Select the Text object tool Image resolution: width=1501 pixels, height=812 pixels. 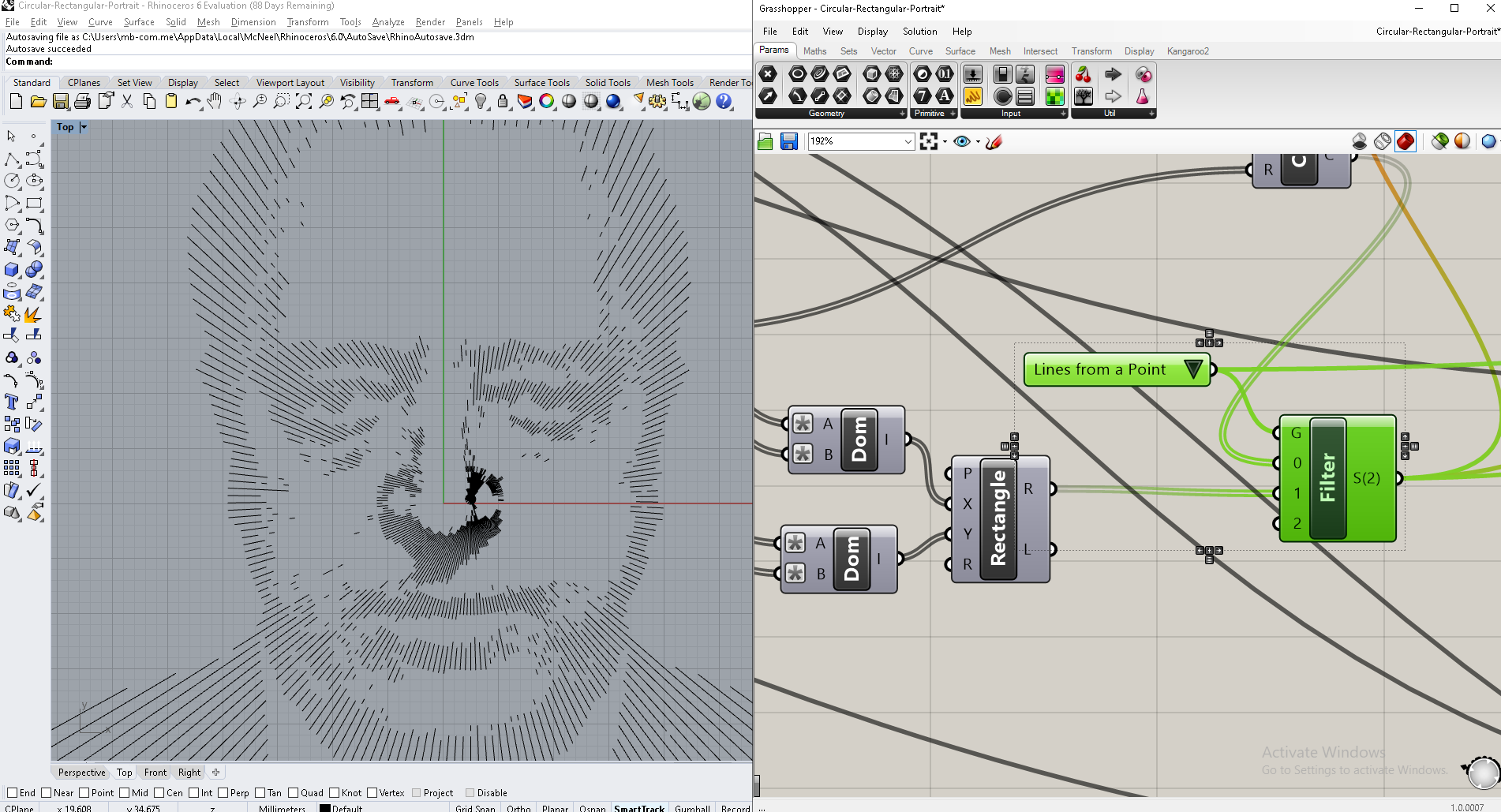[x=12, y=402]
